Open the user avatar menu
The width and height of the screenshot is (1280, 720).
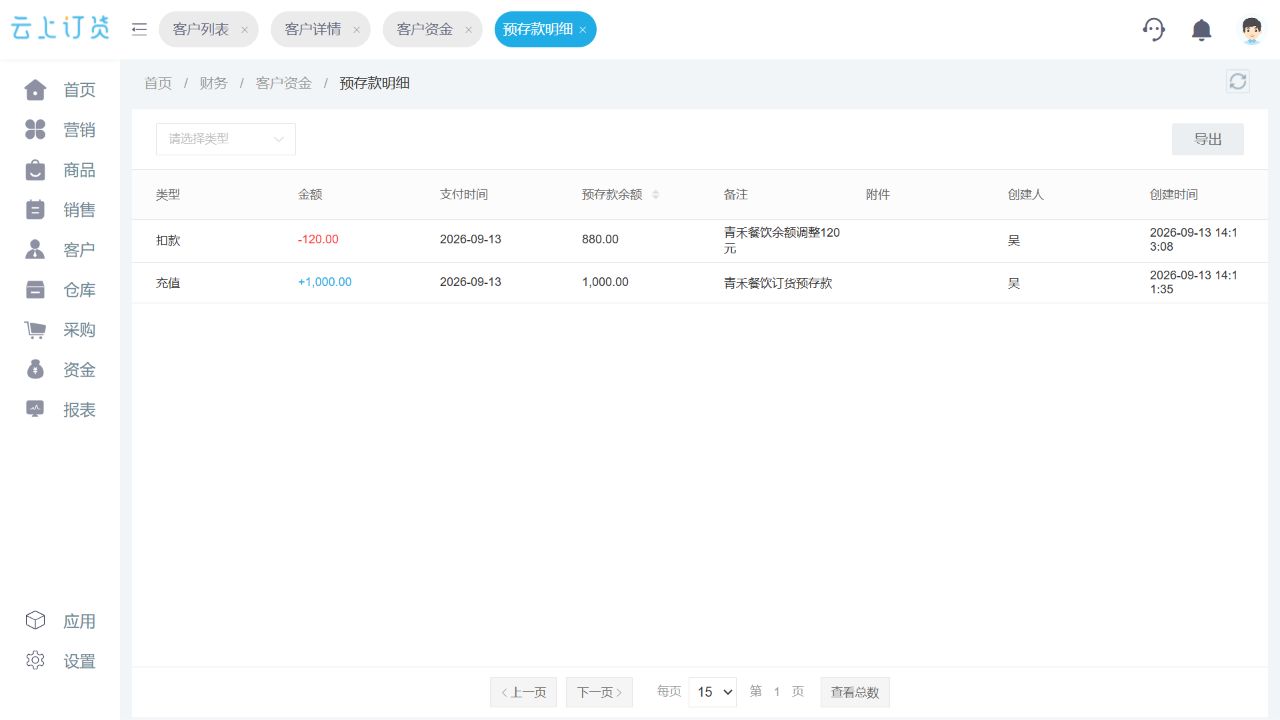click(1251, 30)
